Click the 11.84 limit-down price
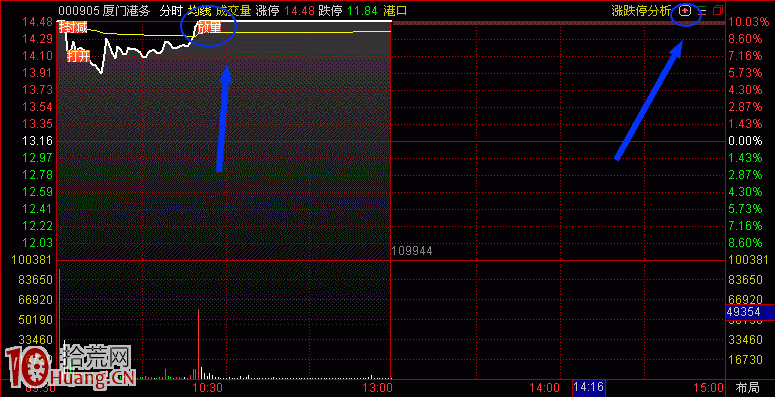 362,10
